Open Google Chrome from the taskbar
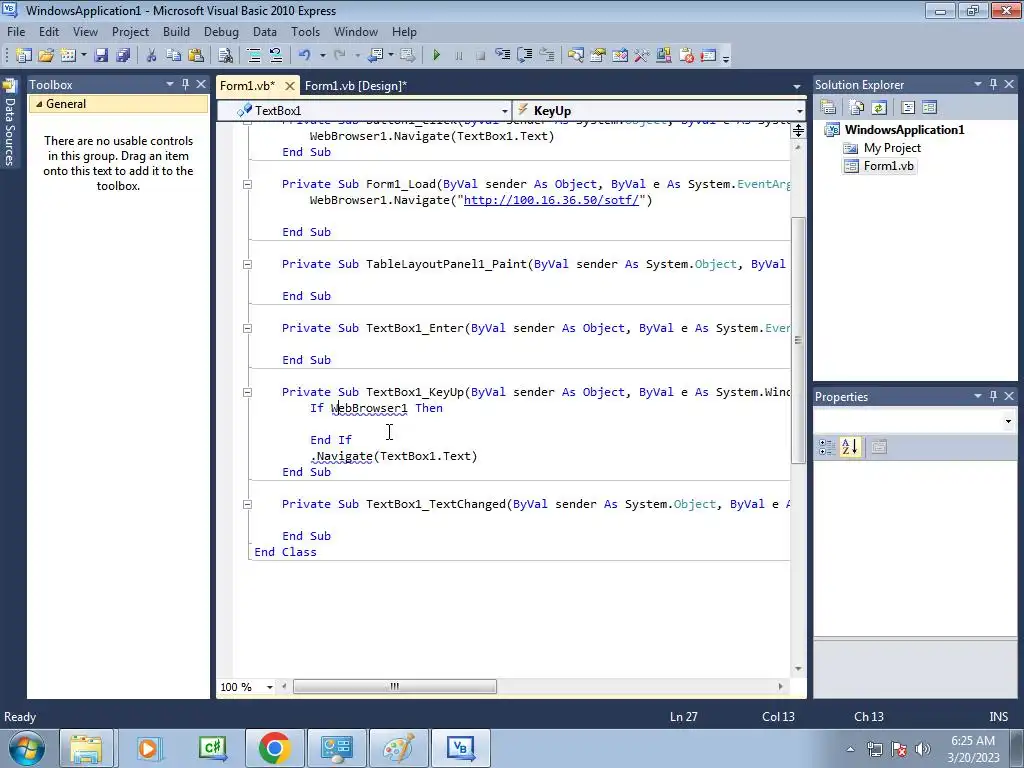The height and width of the screenshot is (768, 1024). [x=274, y=748]
